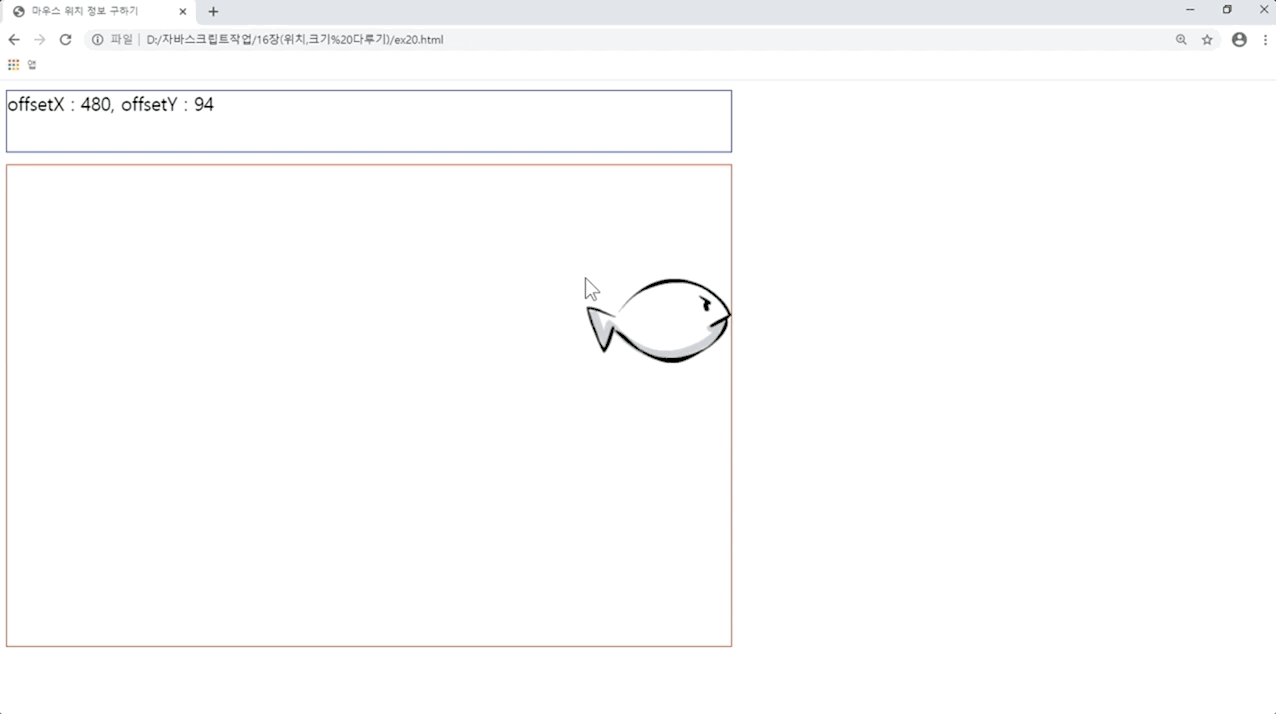Click the fish image
This screenshot has width=1276, height=714.
(x=659, y=320)
